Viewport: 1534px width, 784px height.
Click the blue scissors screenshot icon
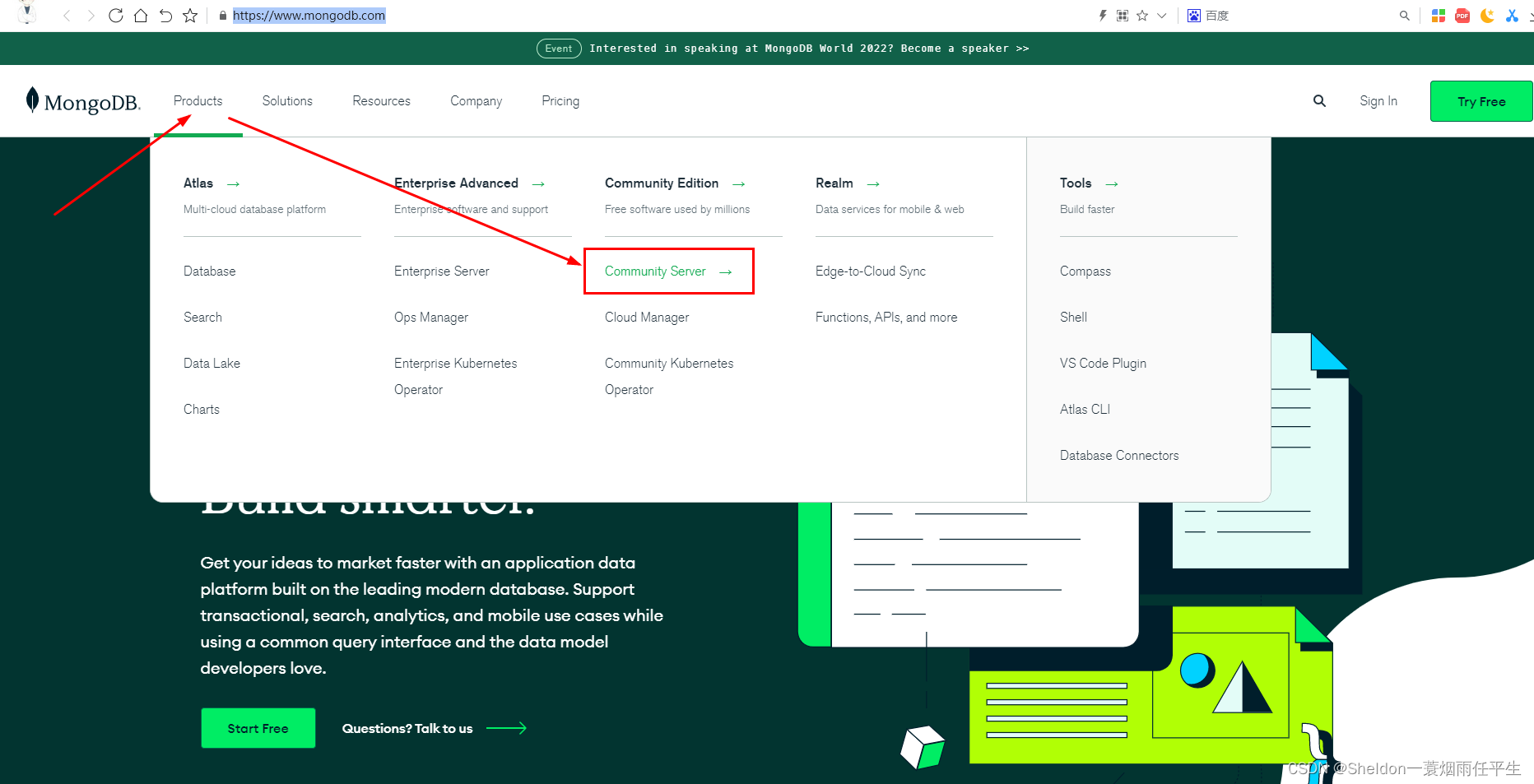(1512, 16)
